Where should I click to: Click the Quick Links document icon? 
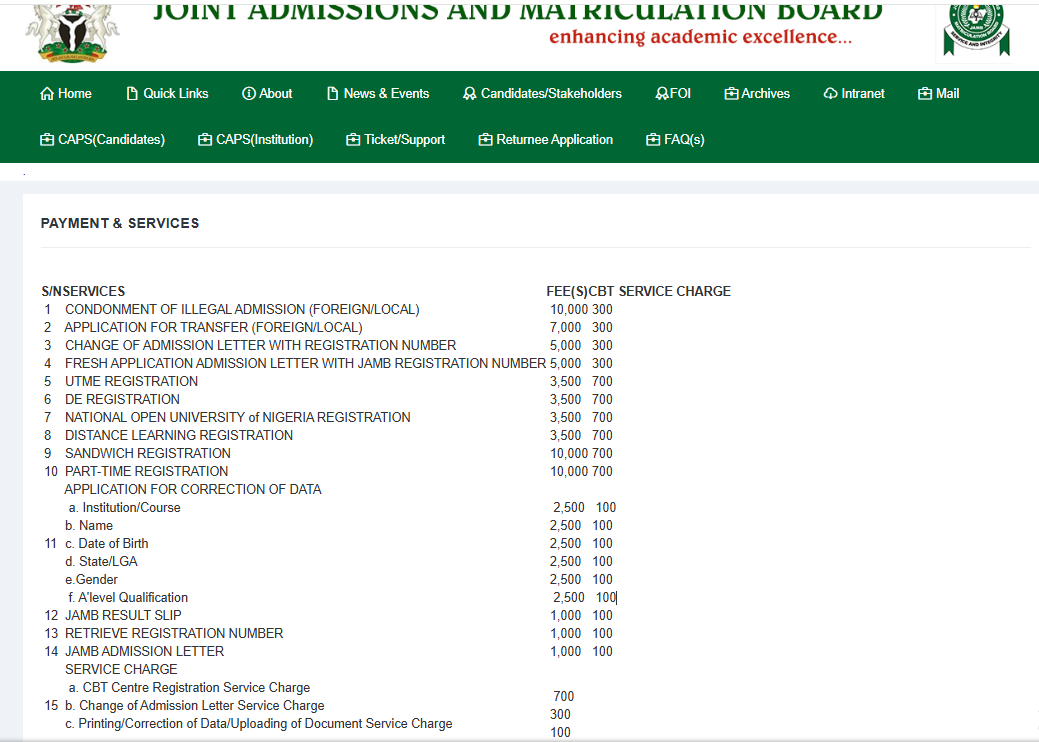[x=132, y=94]
